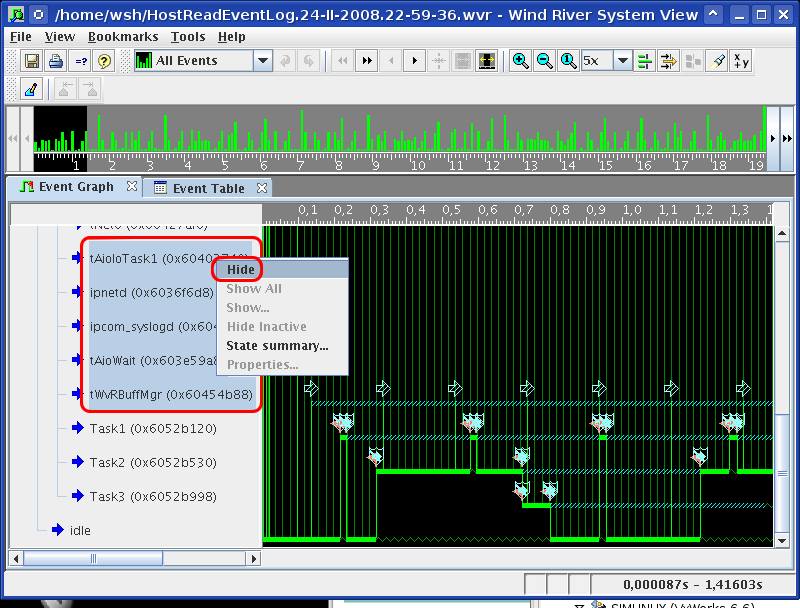Open the Help menu

coord(232,37)
